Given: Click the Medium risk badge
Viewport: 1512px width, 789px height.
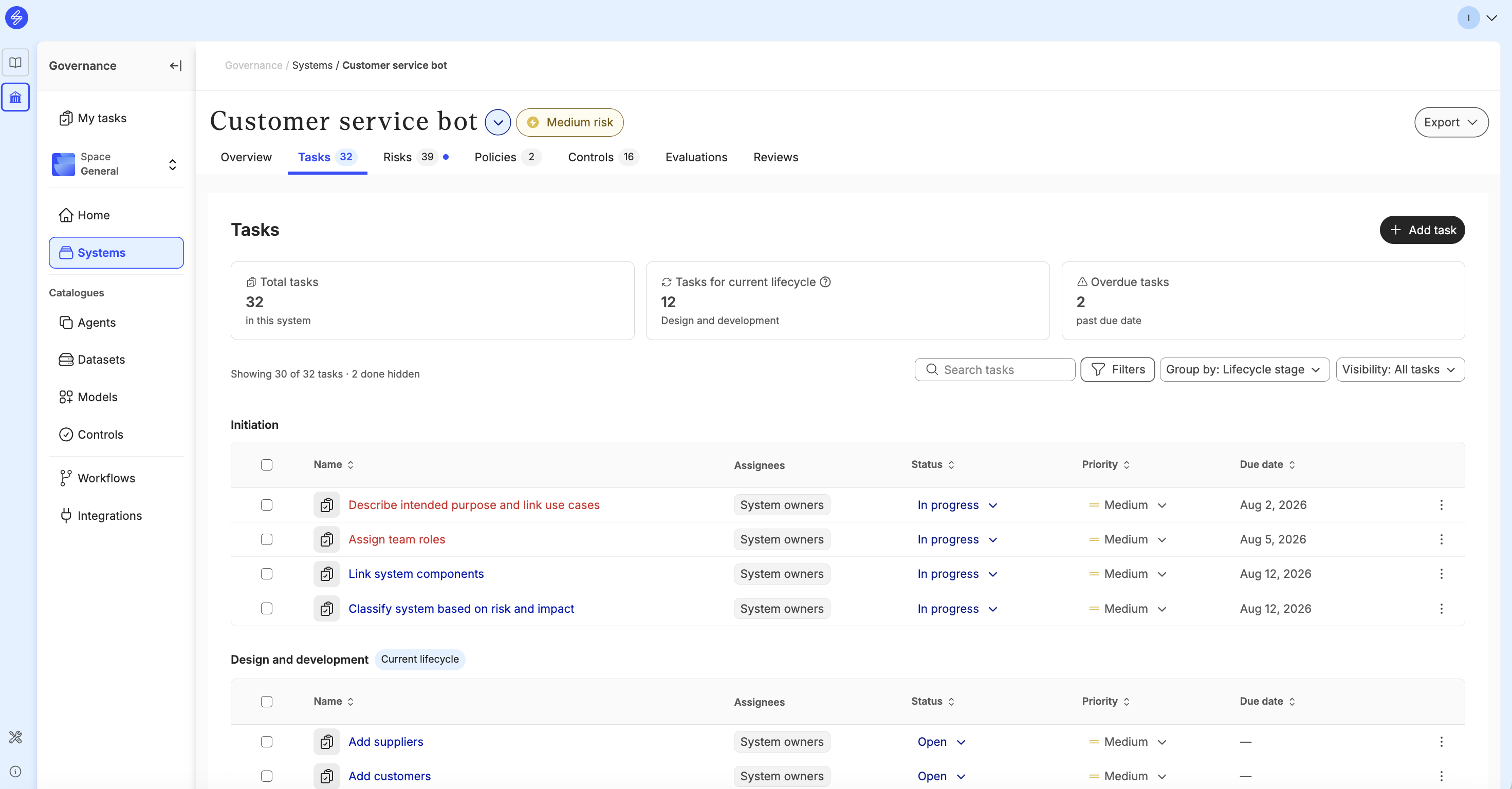Looking at the screenshot, I should coord(570,123).
